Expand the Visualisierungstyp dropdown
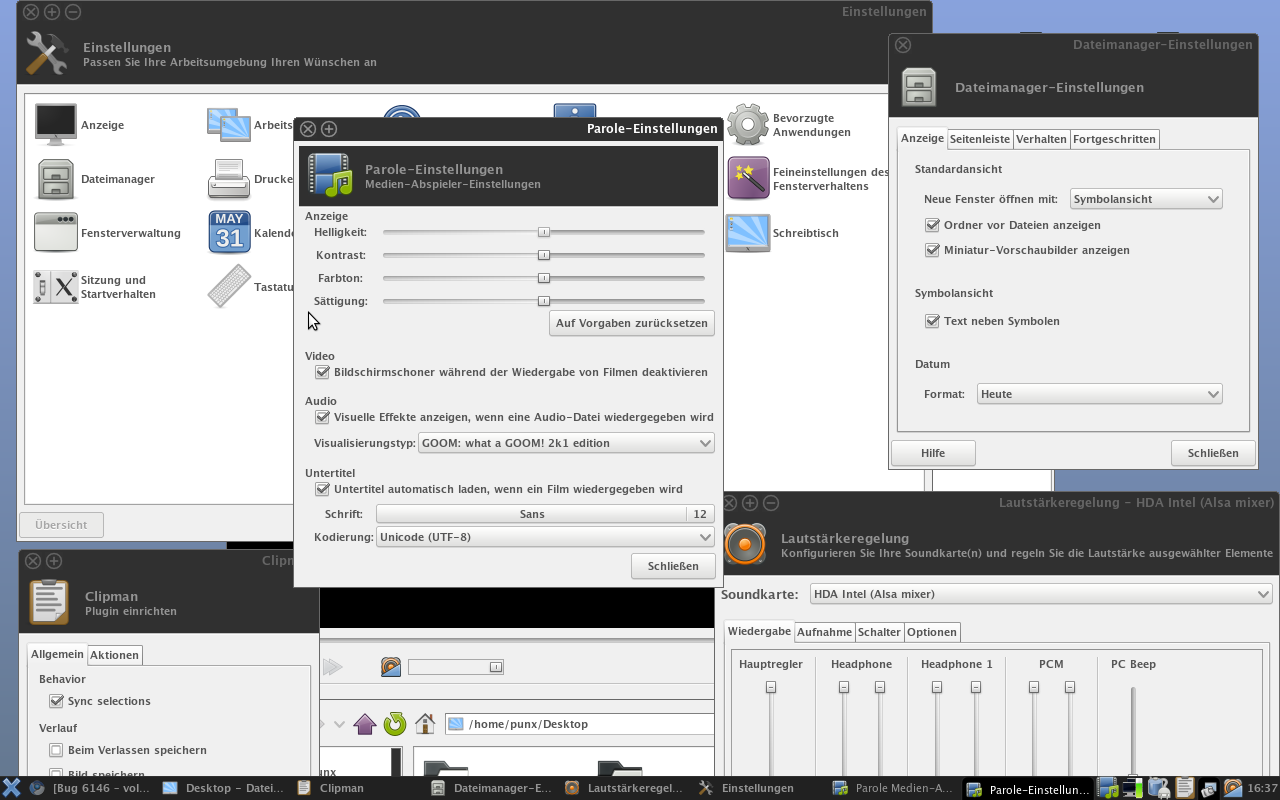Viewport: 1280px width, 800px height. click(566, 443)
